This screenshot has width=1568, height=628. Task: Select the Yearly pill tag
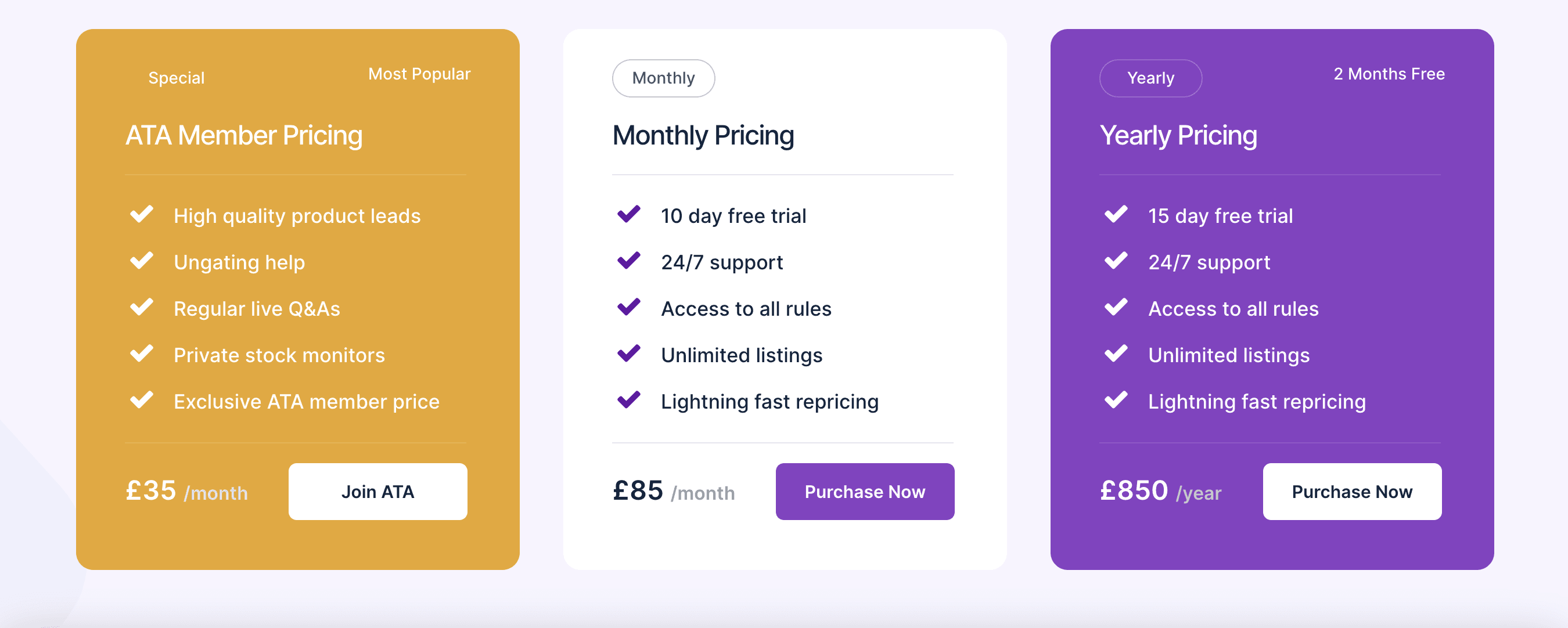click(x=1150, y=78)
